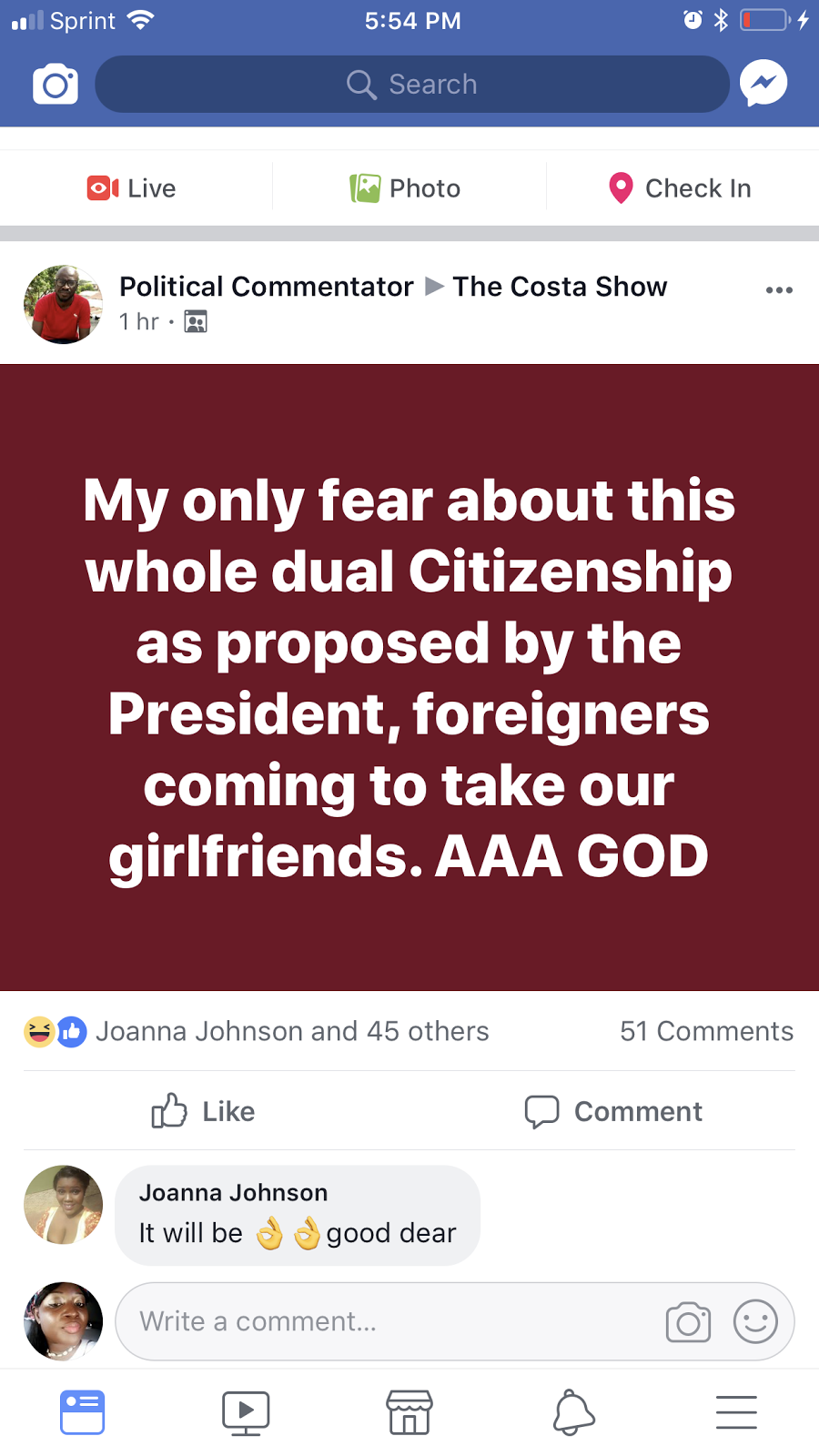Open the camera icon in the header
The image size is (819, 1456).
pyautogui.click(x=56, y=85)
